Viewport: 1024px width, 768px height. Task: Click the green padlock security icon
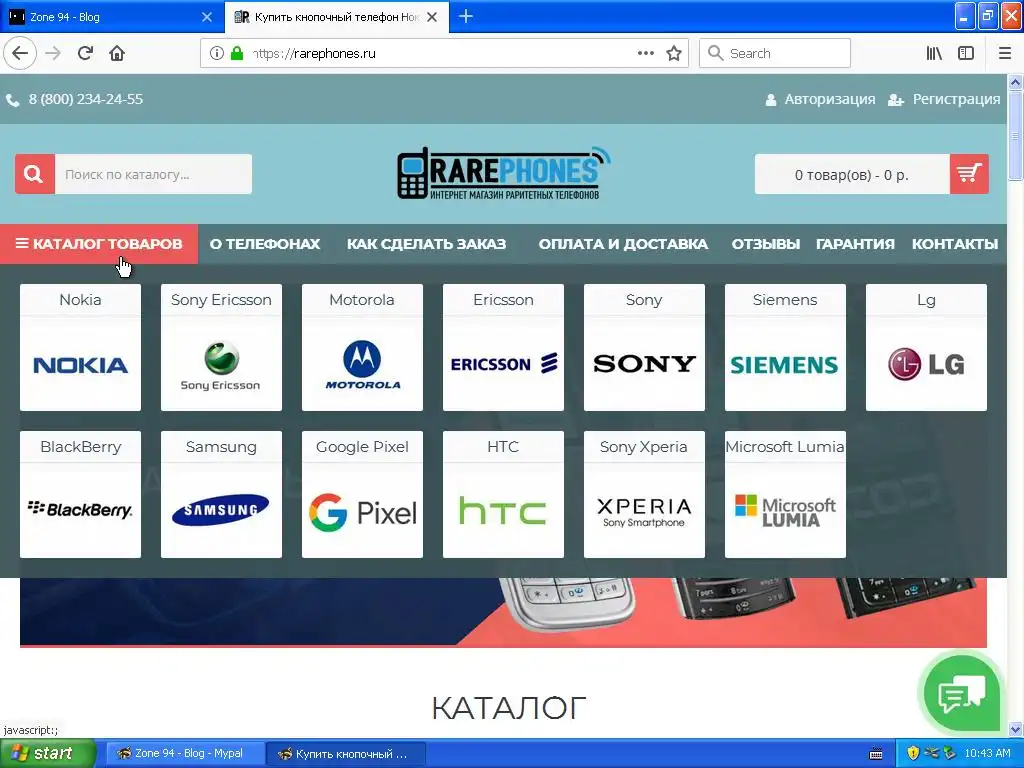pos(236,54)
